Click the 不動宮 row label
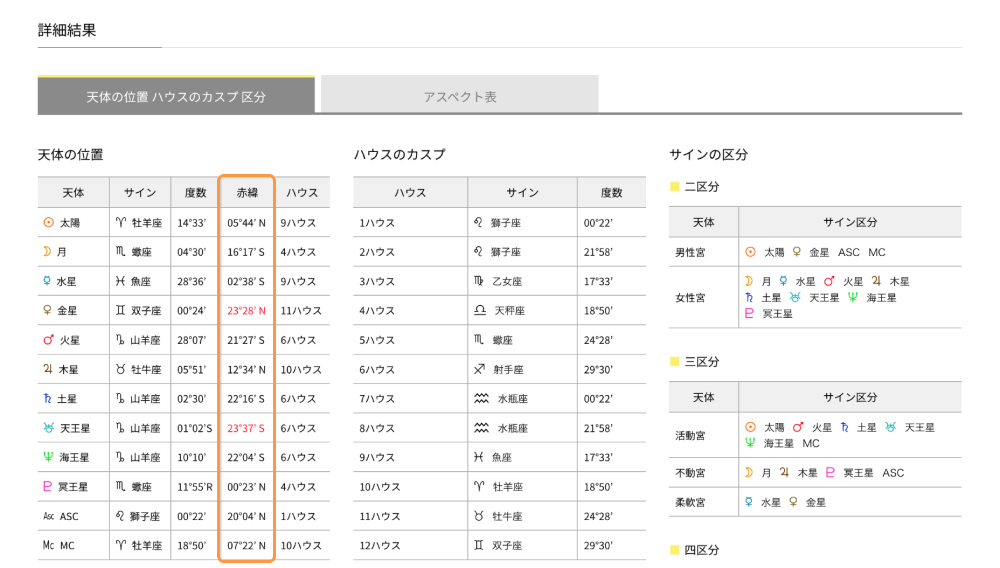1000x568 pixels. tap(690, 472)
